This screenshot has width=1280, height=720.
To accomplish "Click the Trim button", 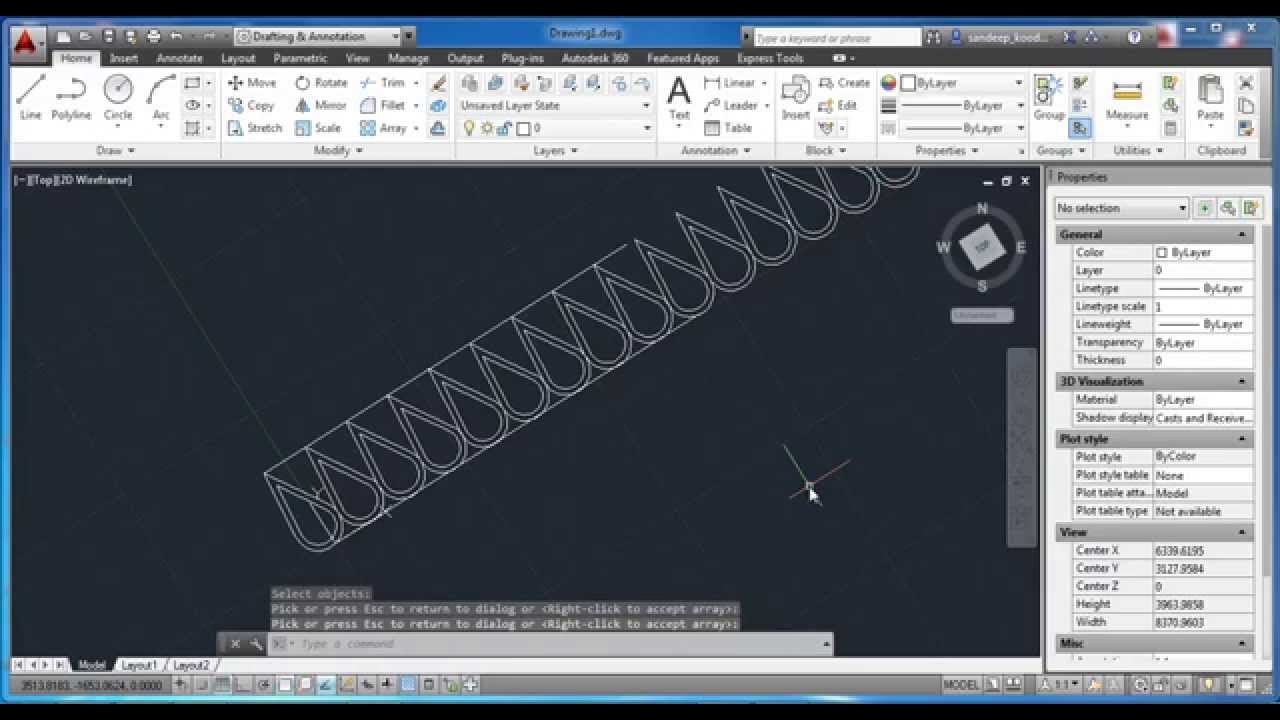I will tap(383, 83).
